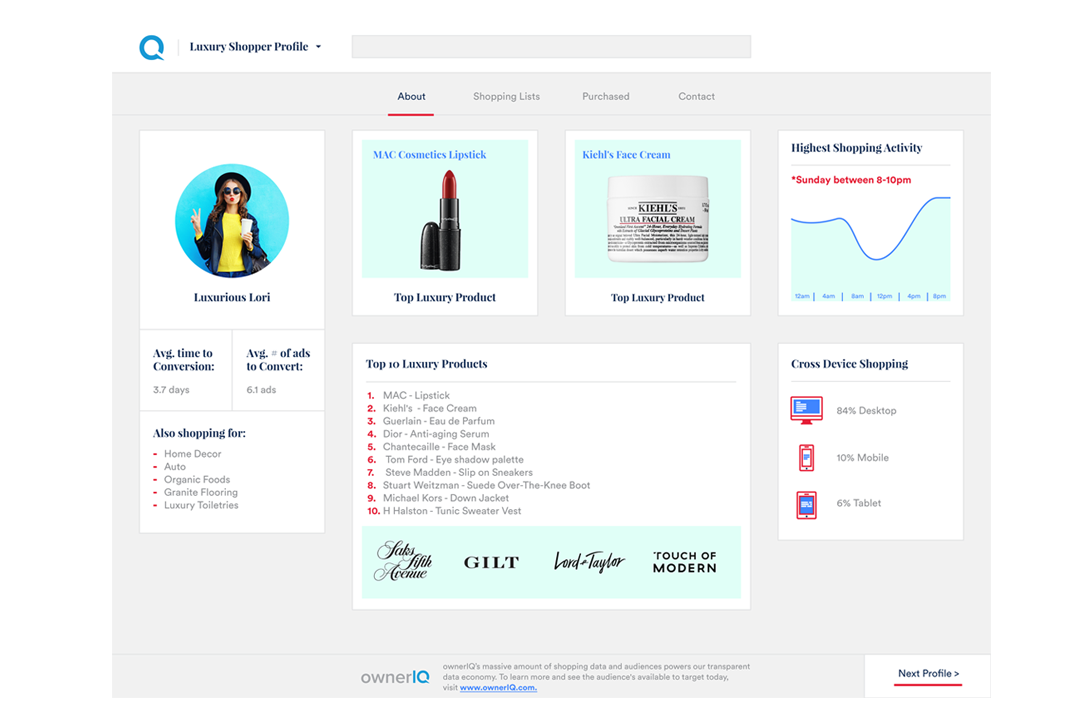Click the GILT brand logo

point(491,563)
